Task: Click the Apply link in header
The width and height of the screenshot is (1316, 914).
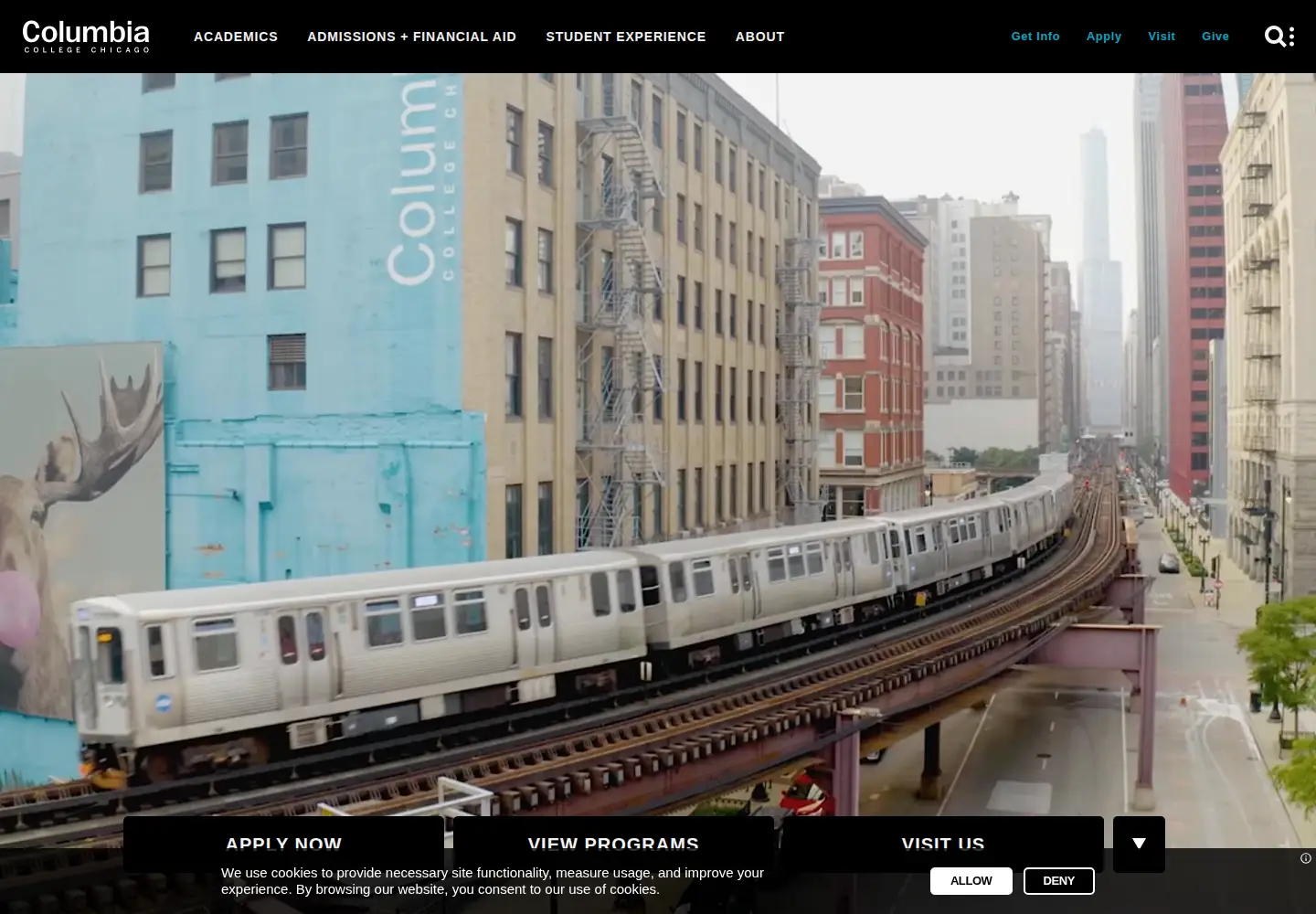Action: tap(1104, 37)
